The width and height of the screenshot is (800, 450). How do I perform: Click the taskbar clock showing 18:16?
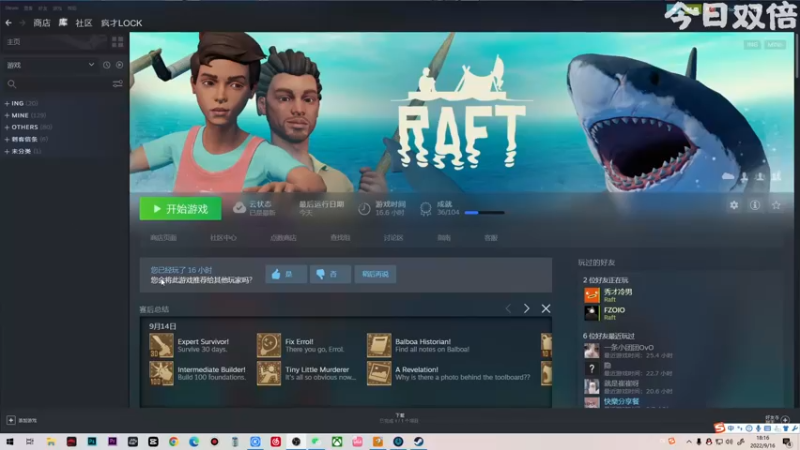[x=763, y=441]
